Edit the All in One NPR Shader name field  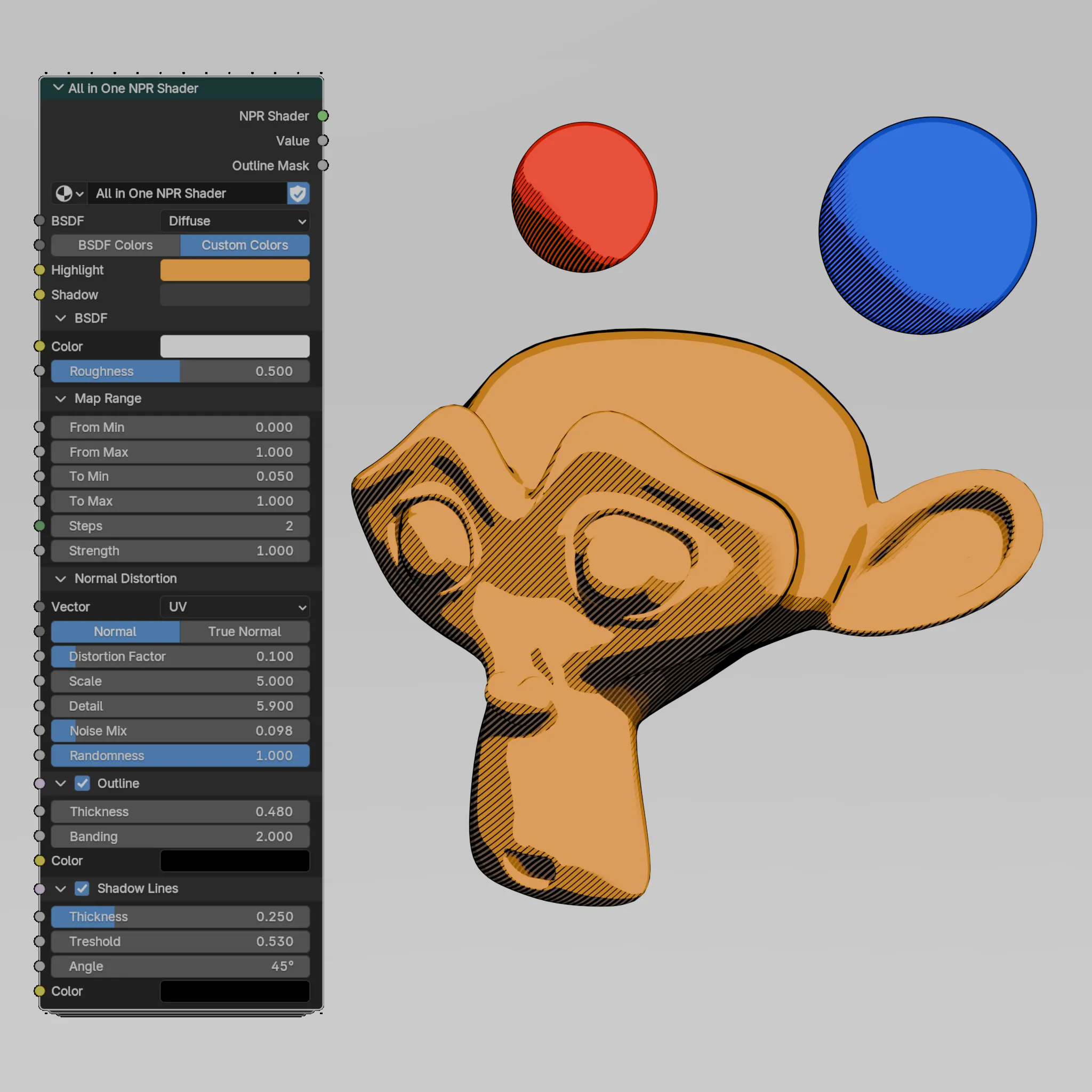[187, 194]
